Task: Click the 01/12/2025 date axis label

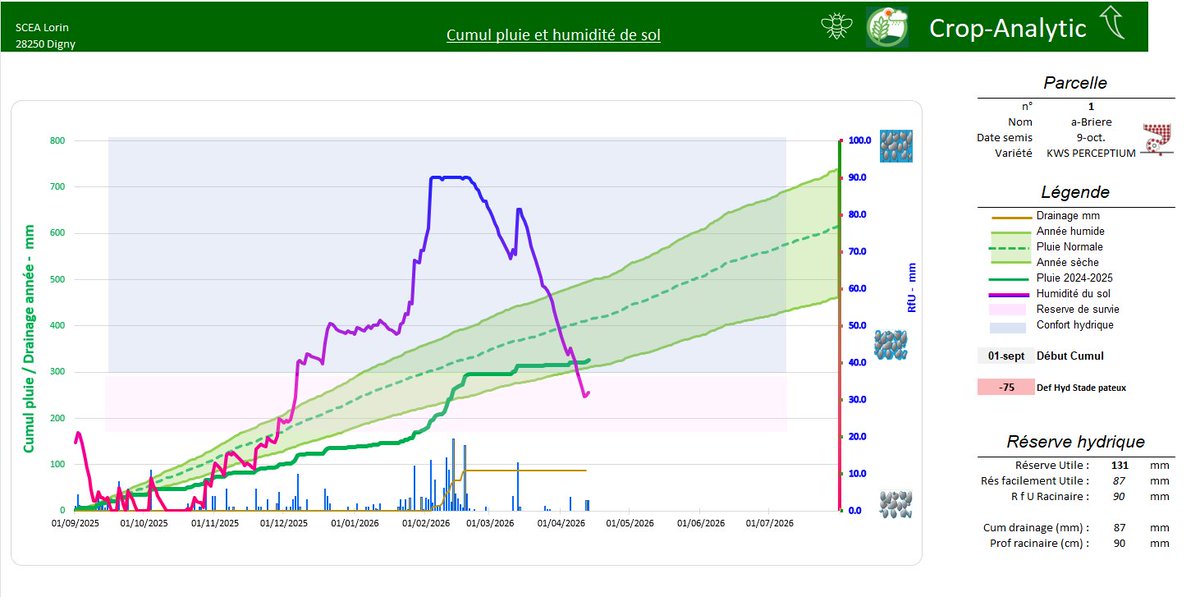Action: pyautogui.click(x=285, y=522)
